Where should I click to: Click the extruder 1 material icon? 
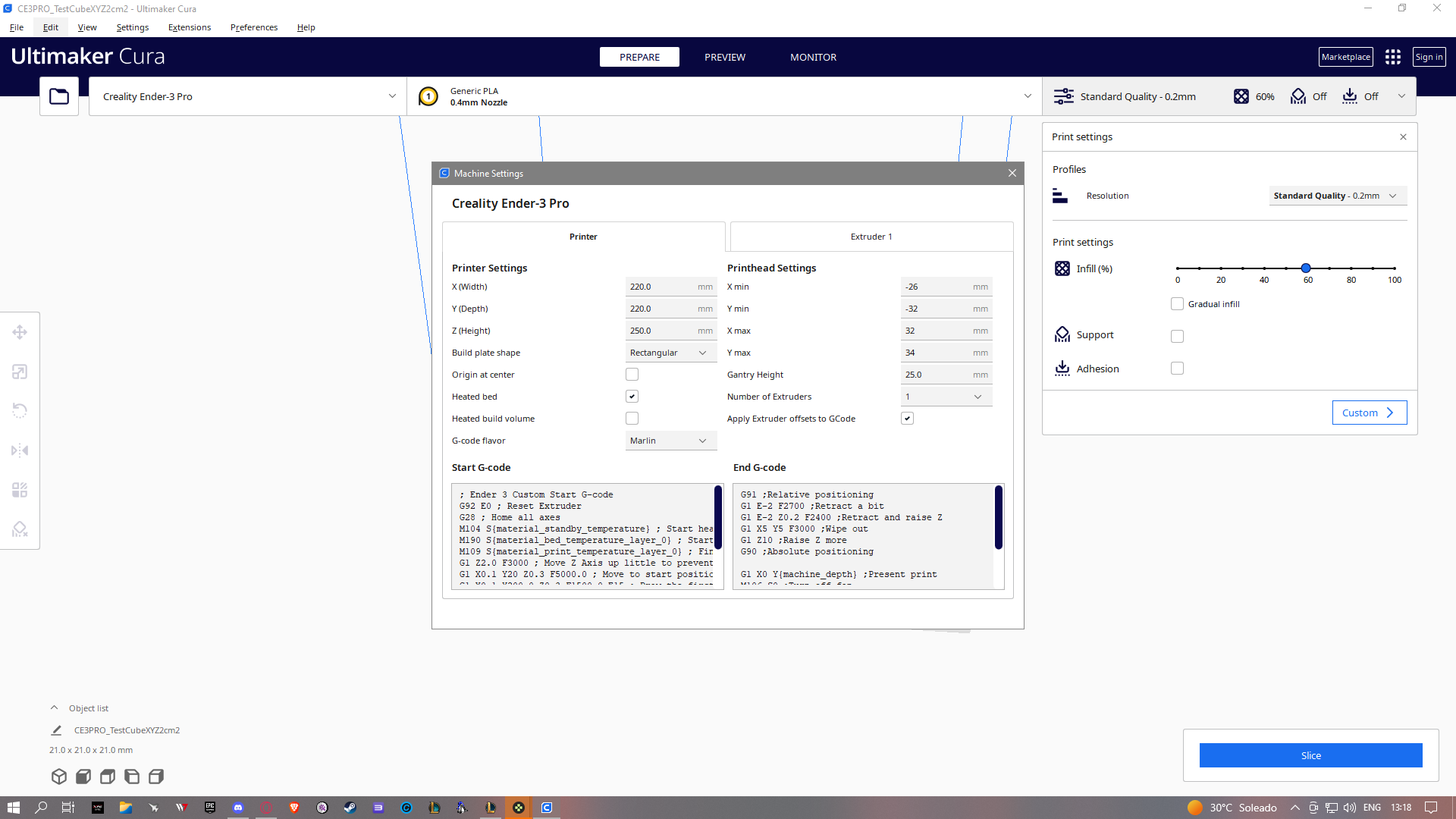(428, 96)
